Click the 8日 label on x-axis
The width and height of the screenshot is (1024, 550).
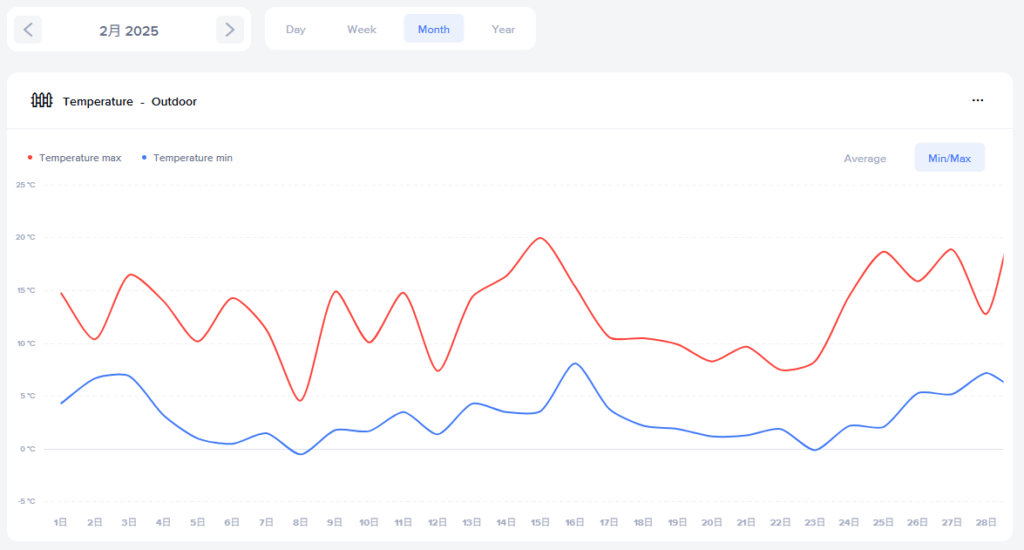coord(300,522)
